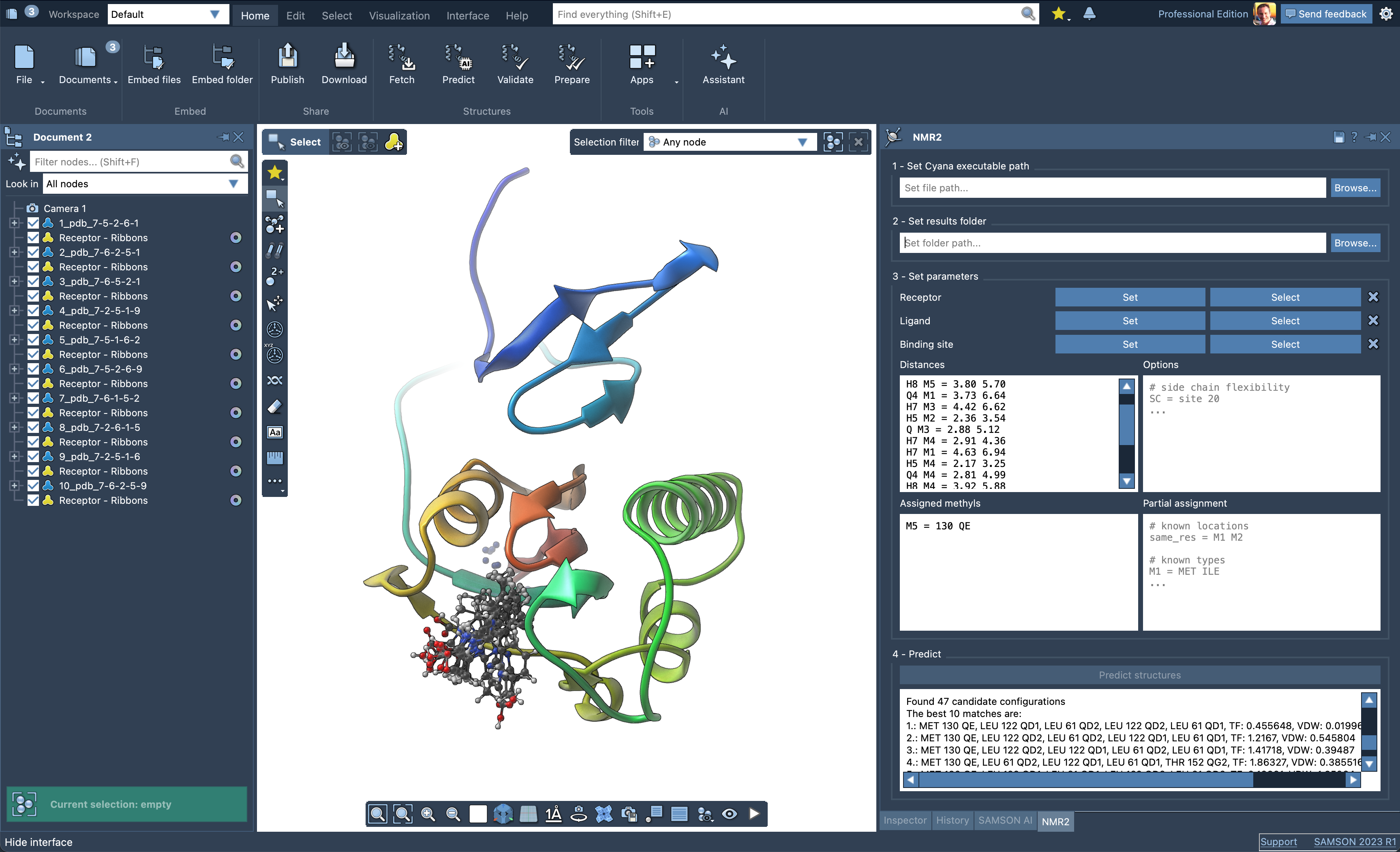Uncheck the last Receptor - Ribbons item
This screenshot has width=1400, height=852.
pos(33,501)
